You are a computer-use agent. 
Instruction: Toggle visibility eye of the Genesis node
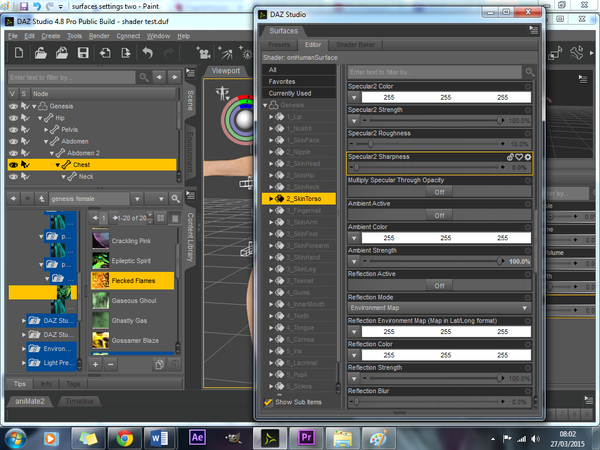click(13, 106)
